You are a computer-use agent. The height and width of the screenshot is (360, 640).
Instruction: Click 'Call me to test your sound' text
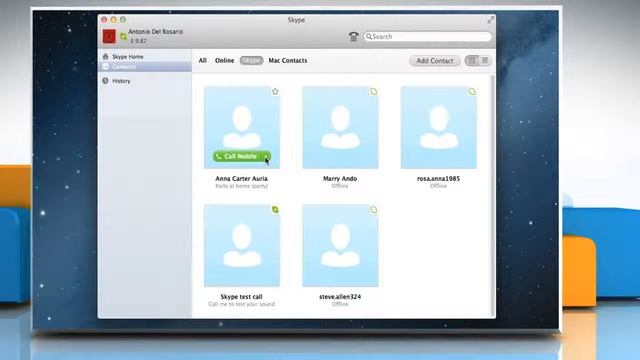tap(242, 304)
